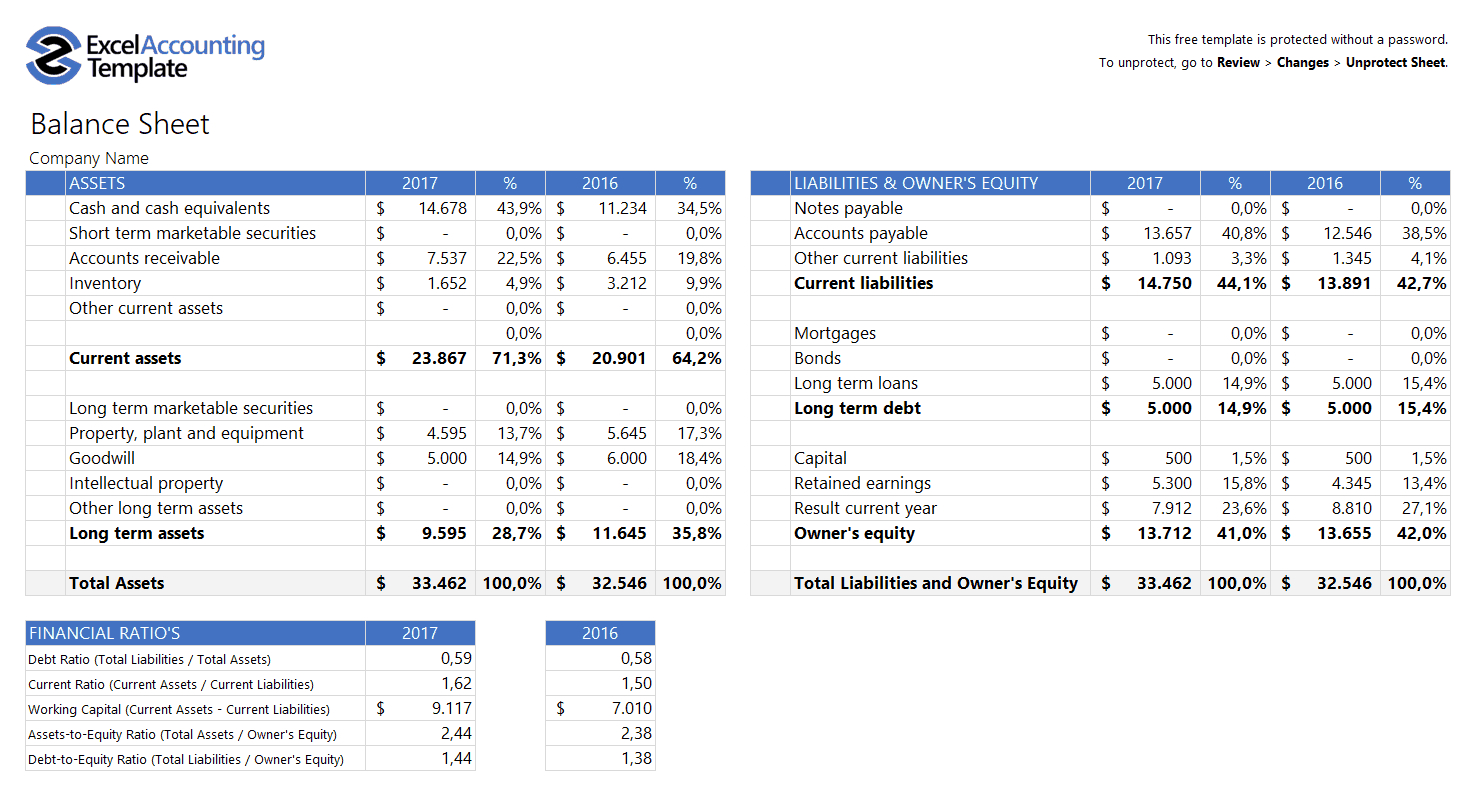Click the result value 8.810
The height and width of the screenshot is (795, 1476).
tap(1352, 508)
